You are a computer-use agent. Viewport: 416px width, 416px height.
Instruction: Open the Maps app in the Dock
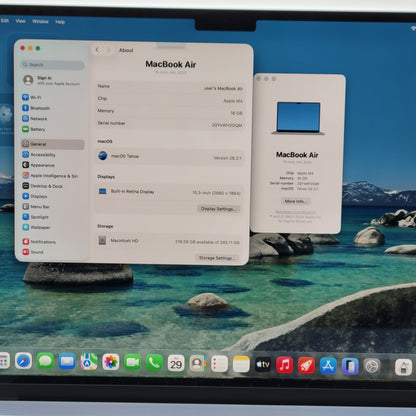click(x=89, y=362)
